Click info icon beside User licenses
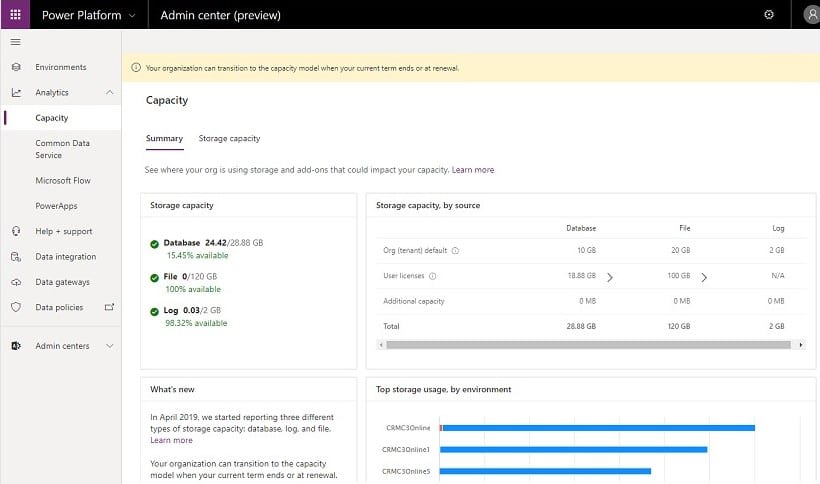 [x=432, y=276]
